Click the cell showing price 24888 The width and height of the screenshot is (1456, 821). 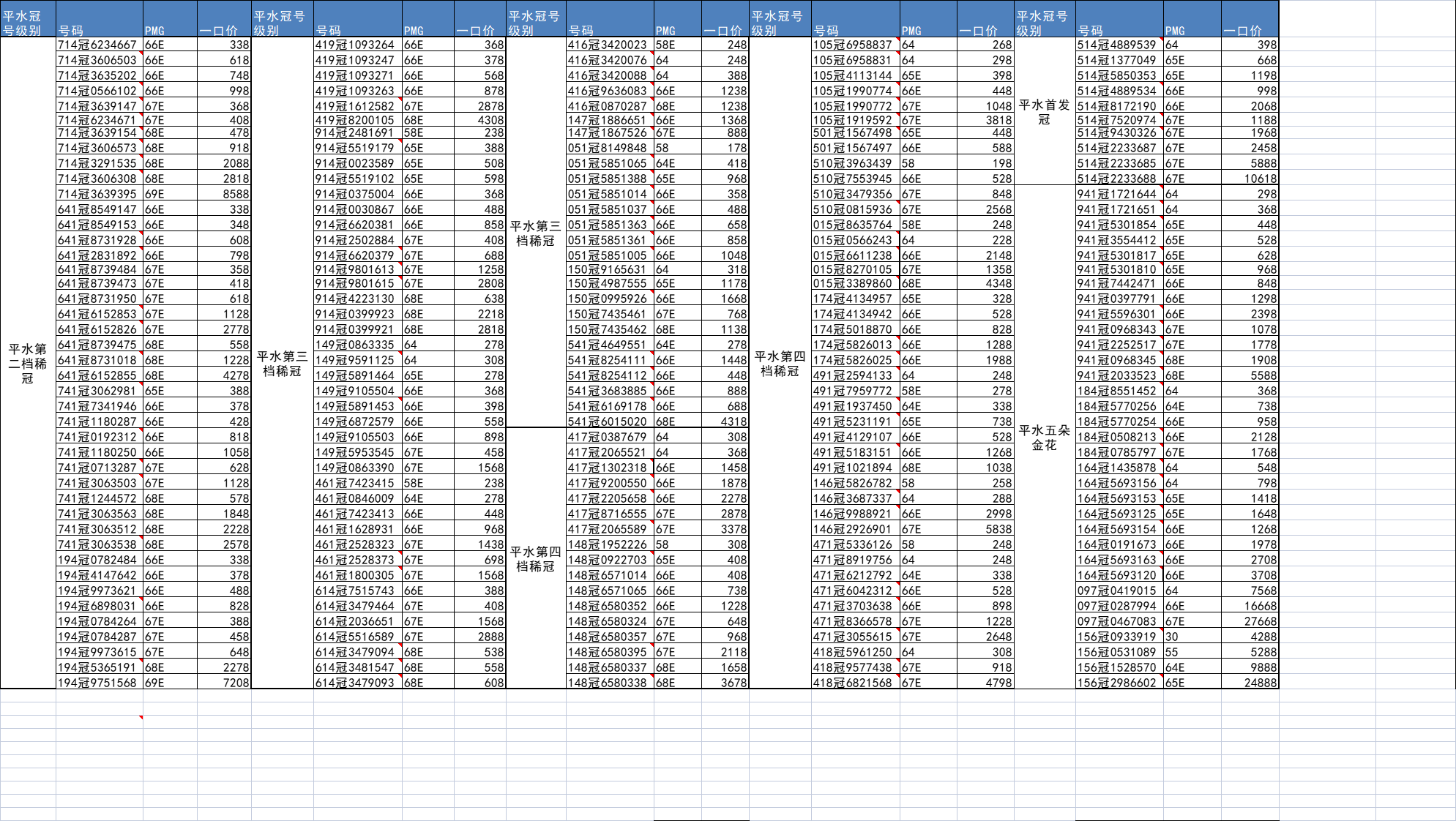point(1250,683)
